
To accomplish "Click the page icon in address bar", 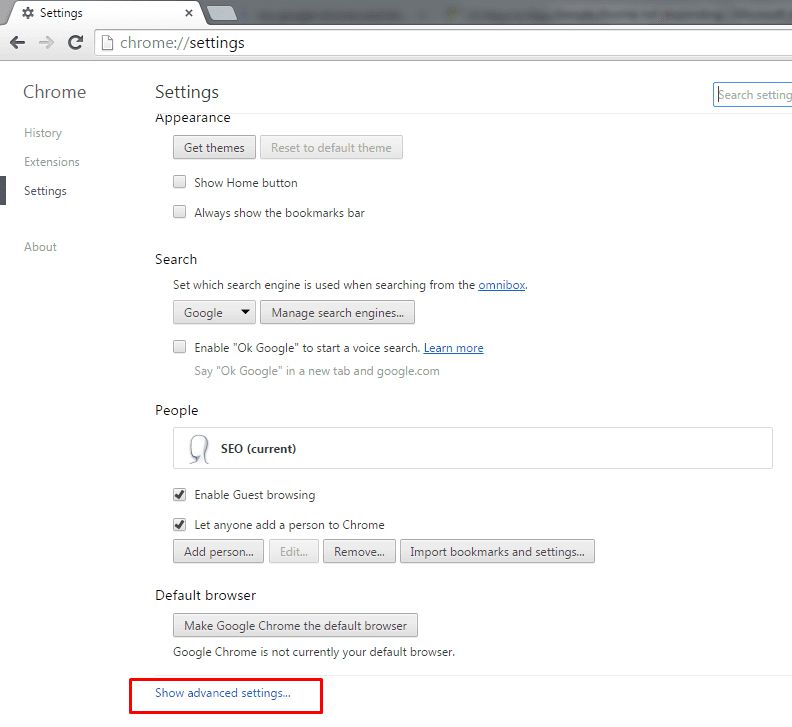I will click(x=107, y=43).
